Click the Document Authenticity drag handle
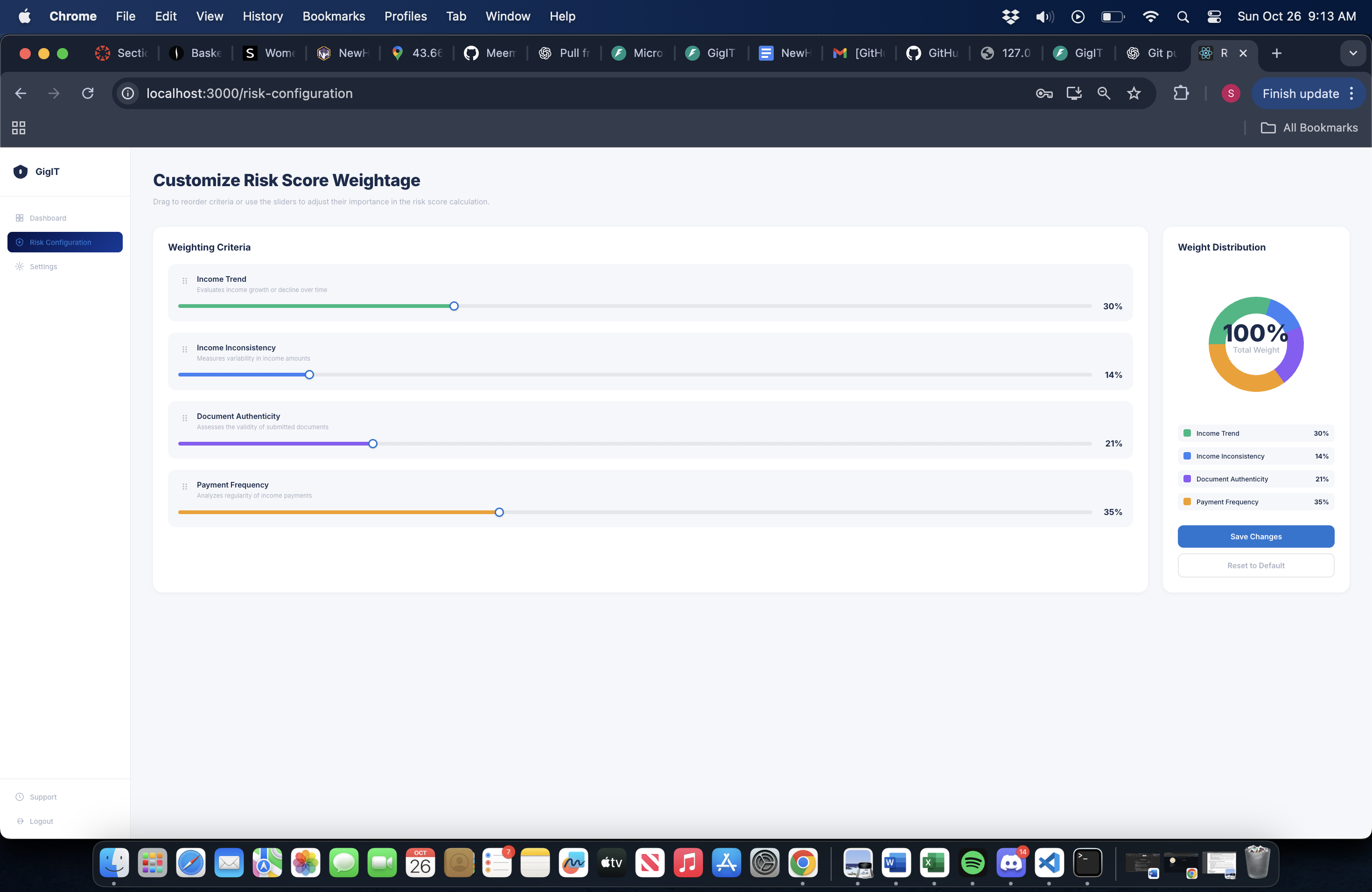 pos(184,418)
